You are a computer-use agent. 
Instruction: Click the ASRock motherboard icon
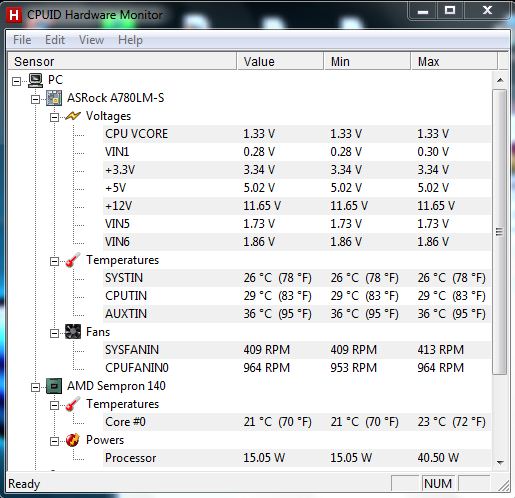coord(54,98)
